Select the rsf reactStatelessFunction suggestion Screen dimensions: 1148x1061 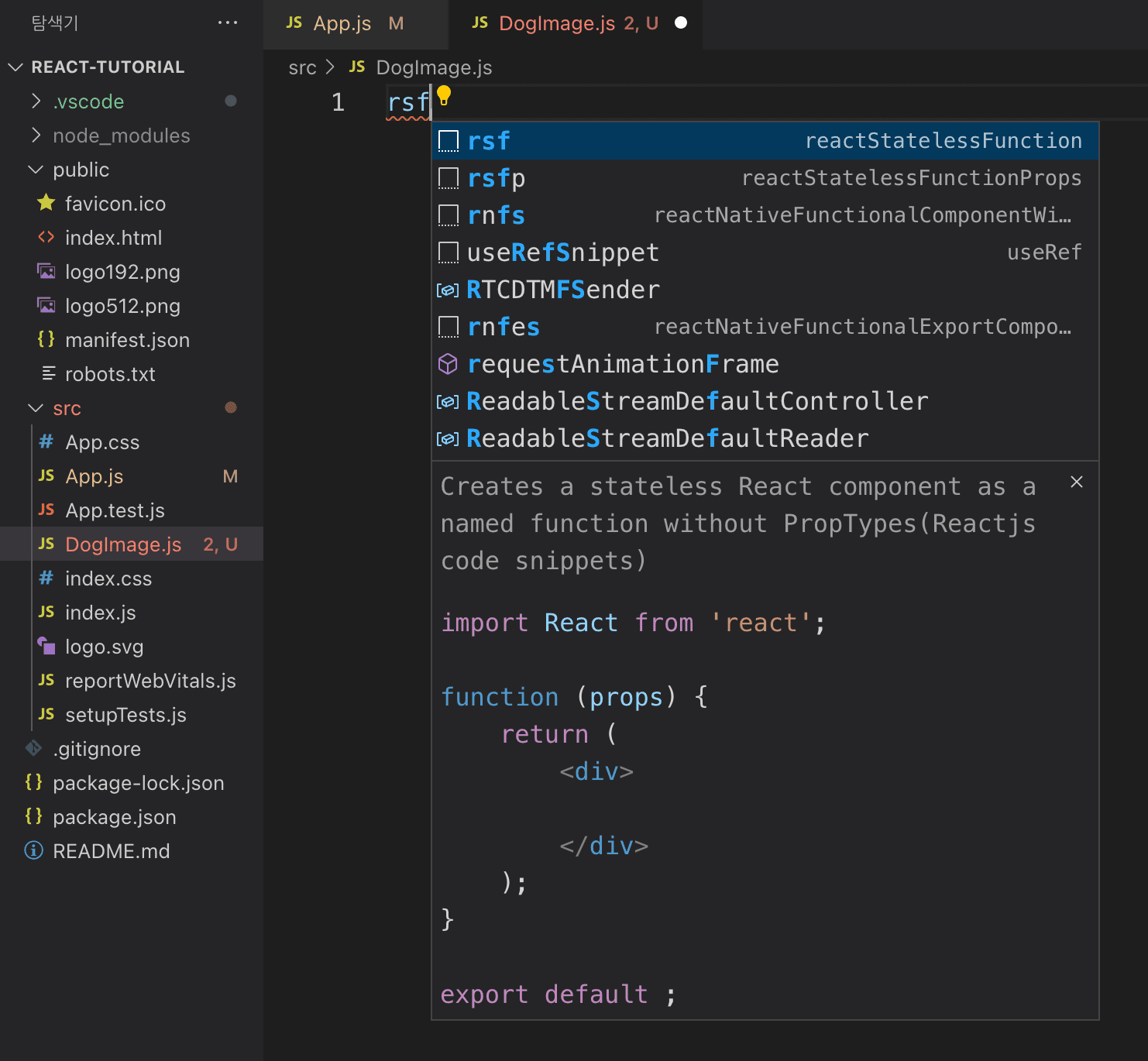[765, 141]
